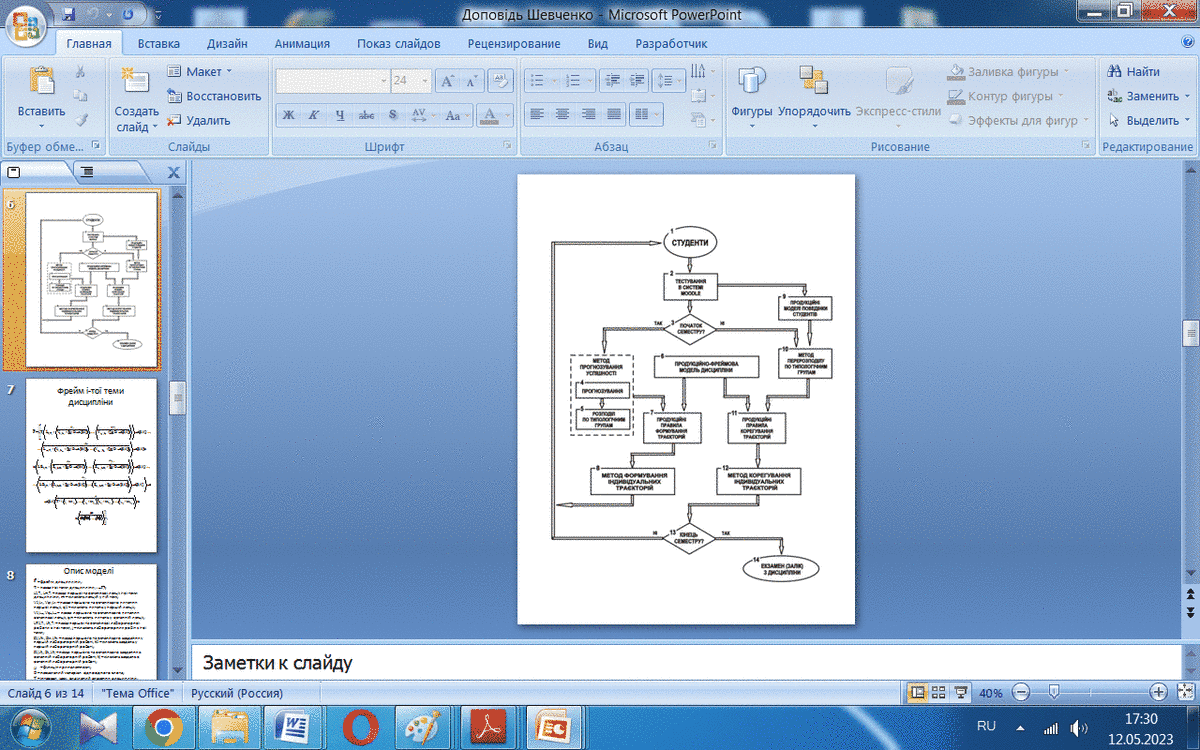Align text left in paragraph group
Image resolution: width=1200 pixels, height=750 pixels.
(x=537, y=113)
